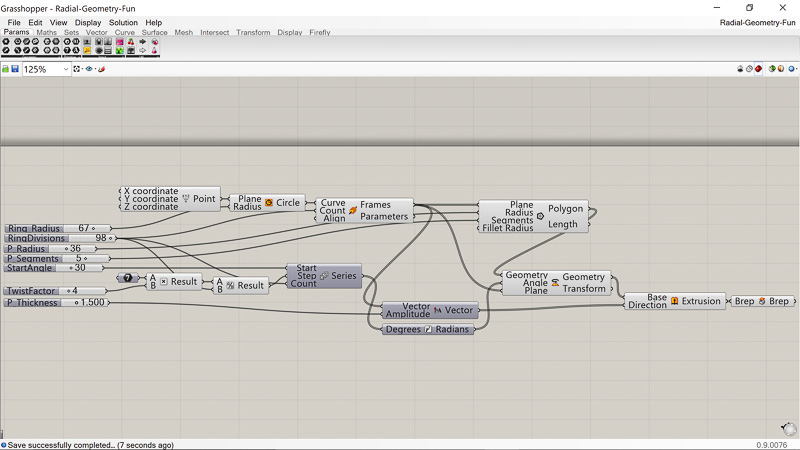Click the P_Radius slider handle at 36
The image size is (800, 450).
[x=66, y=248]
